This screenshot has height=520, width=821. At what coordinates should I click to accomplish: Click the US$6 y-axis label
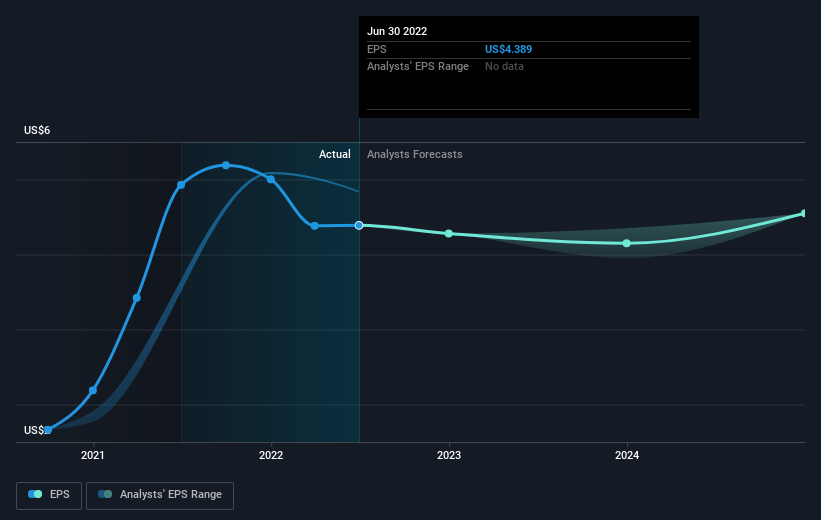click(x=37, y=130)
